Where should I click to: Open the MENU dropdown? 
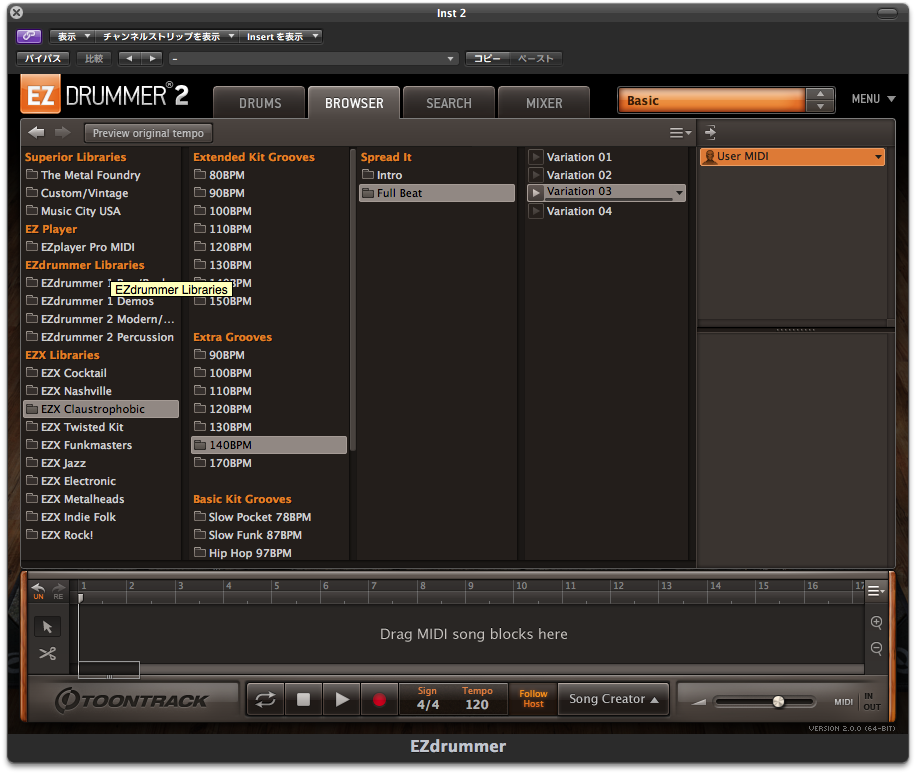point(873,99)
